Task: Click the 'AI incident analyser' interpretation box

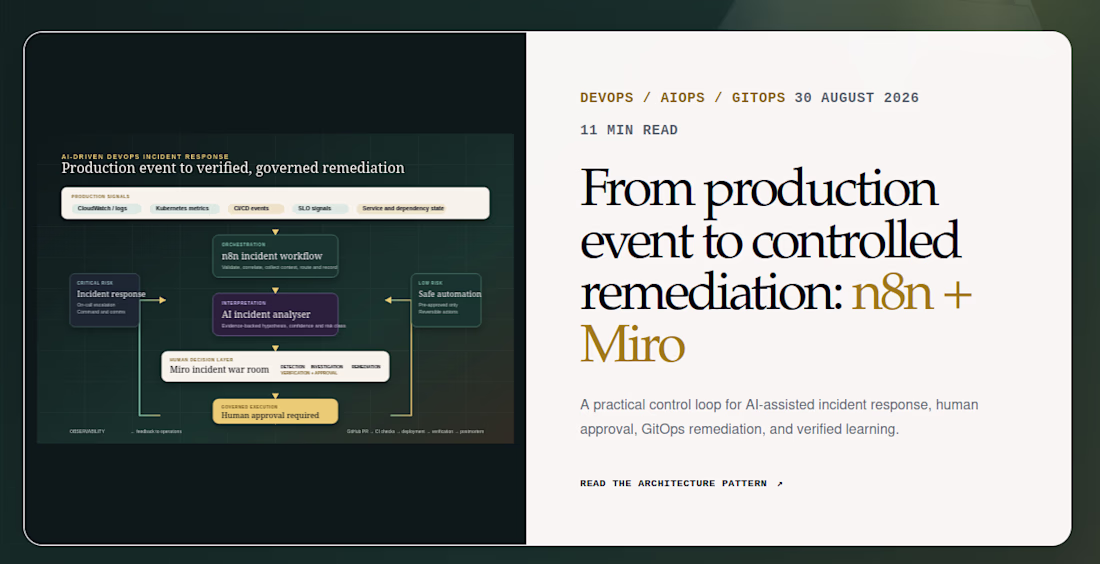Action: [x=275, y=314]
